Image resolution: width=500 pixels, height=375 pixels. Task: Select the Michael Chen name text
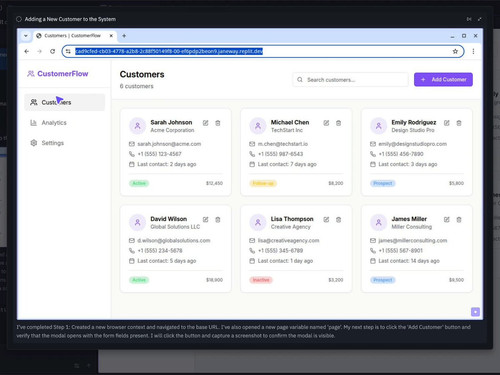click(x=290, y=122)
